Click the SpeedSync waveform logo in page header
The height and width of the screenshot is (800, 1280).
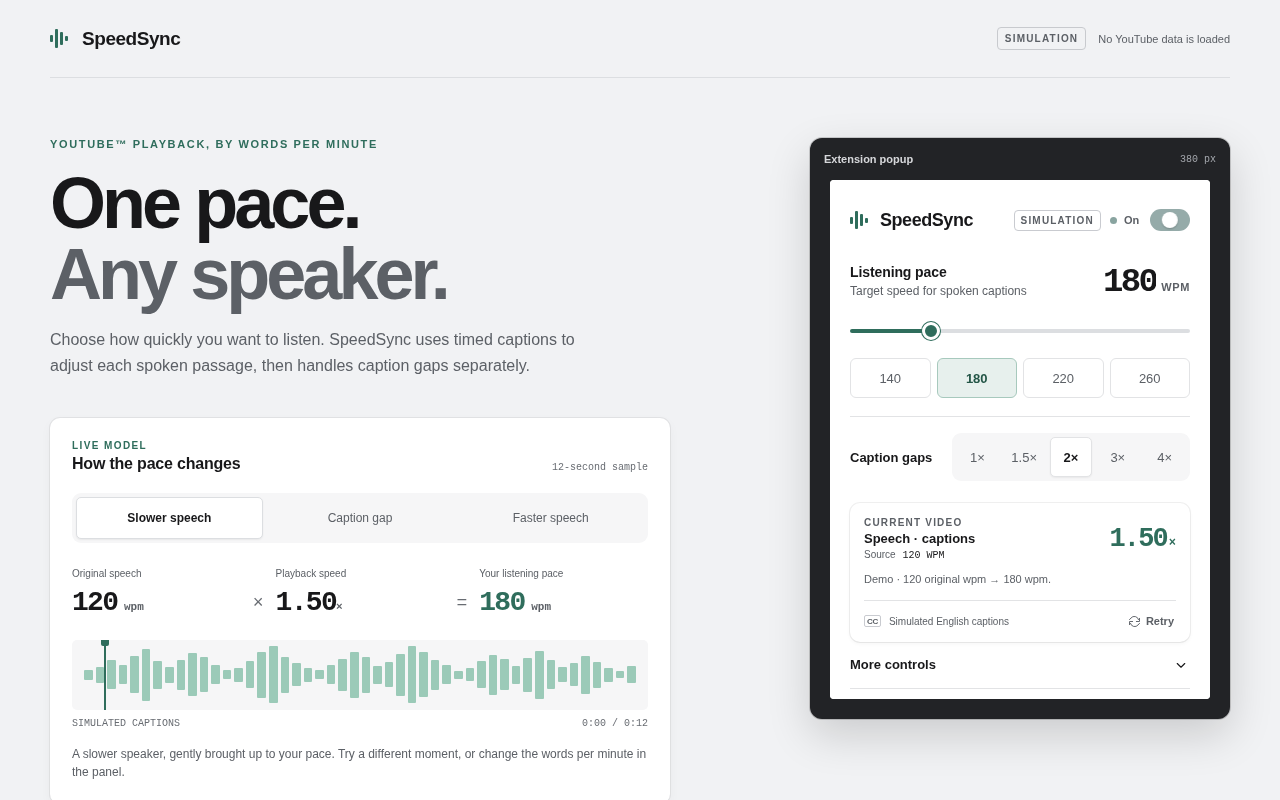(x=59, y=39)
